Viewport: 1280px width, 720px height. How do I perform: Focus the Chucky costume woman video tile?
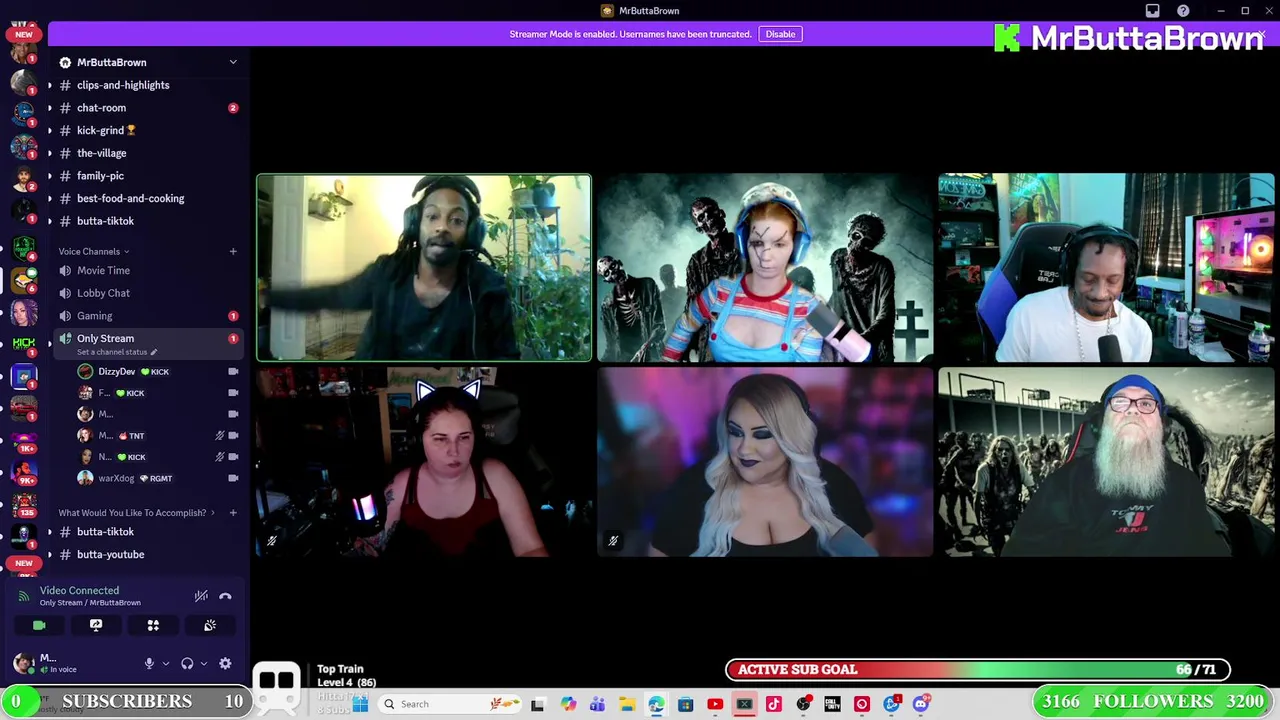(x=765, y=267)
